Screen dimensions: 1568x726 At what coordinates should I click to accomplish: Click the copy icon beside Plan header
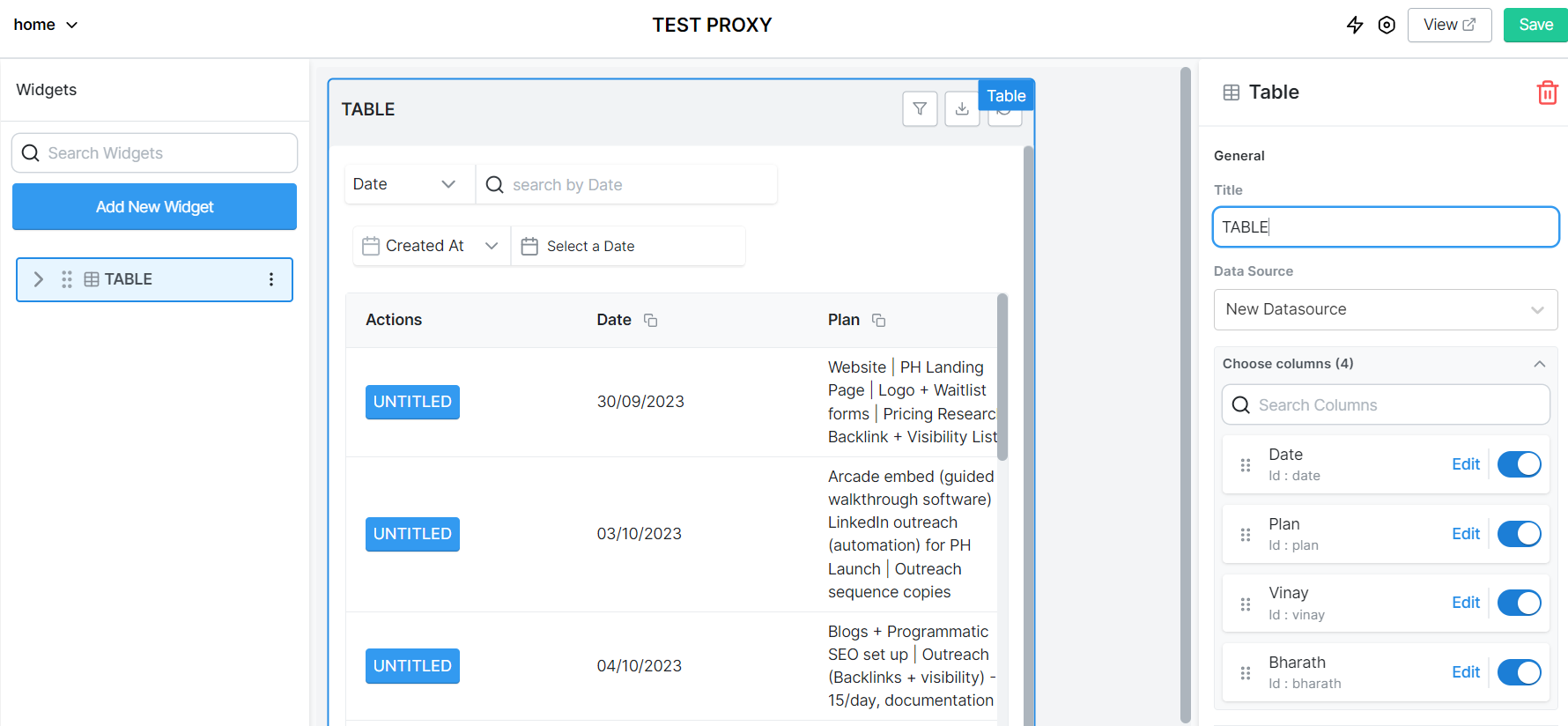pos(878,321)
